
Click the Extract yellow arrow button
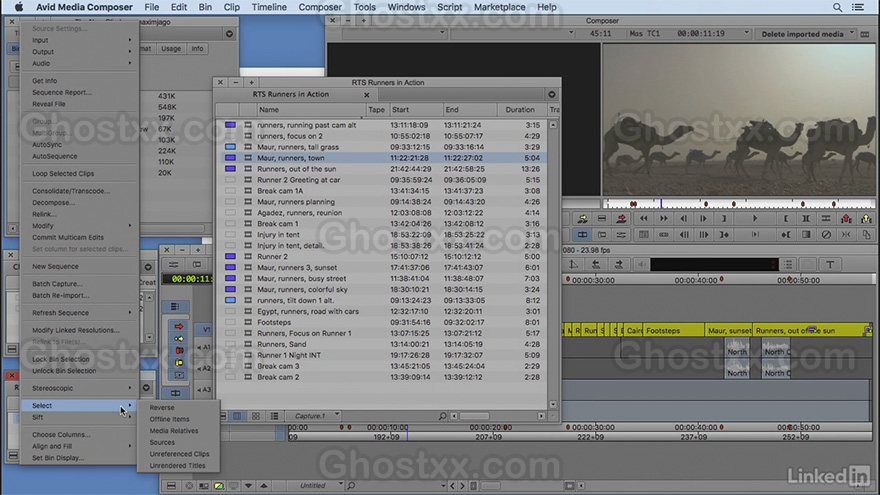pos(866,218)
